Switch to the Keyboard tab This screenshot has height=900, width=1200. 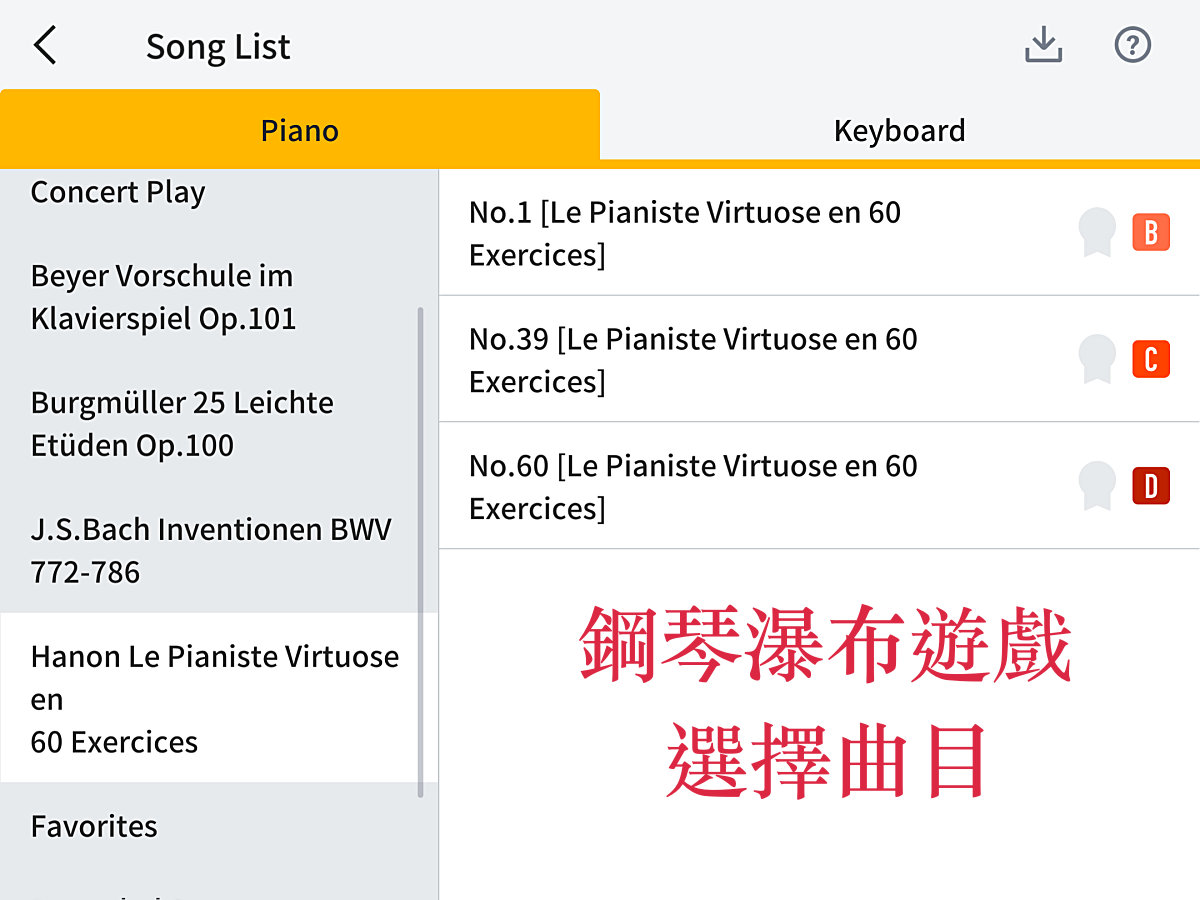click(899, 130)
